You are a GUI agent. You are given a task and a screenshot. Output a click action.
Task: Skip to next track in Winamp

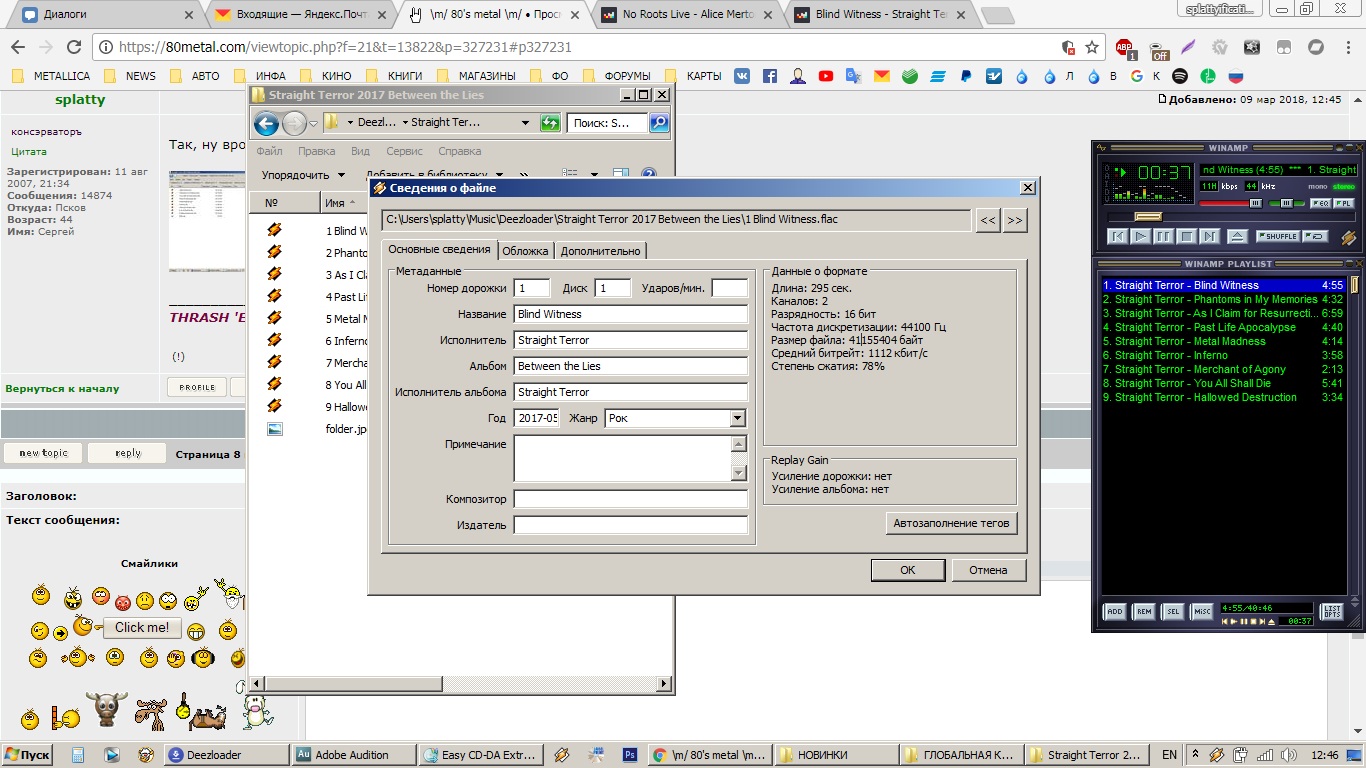pyautogui.click(x=1210, y=236)
